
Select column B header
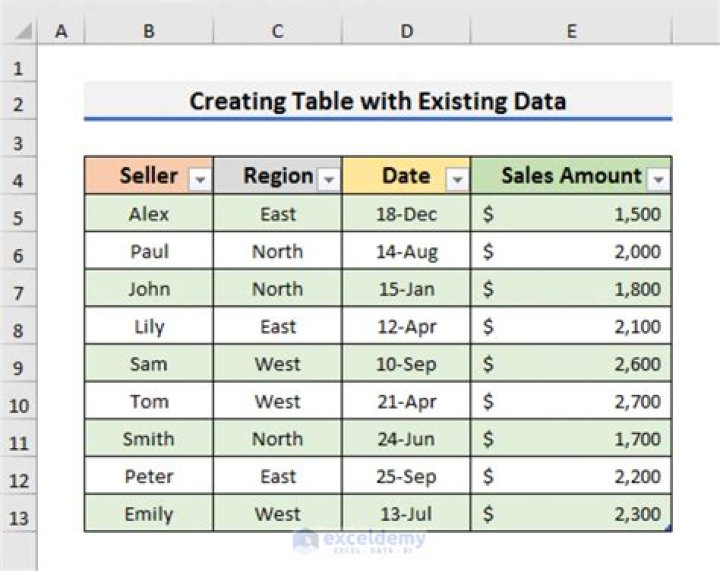(x=148, y=32)
